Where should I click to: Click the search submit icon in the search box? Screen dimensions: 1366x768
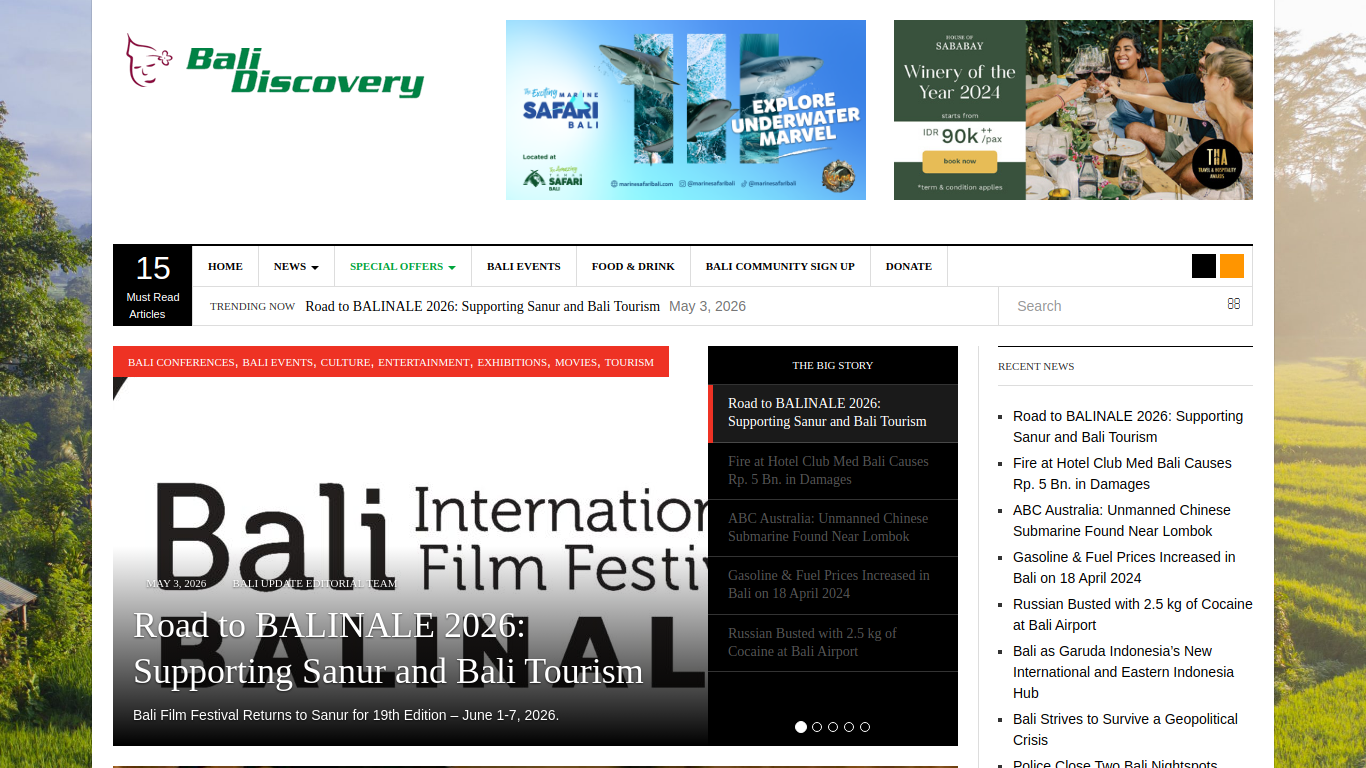[1234, 304]
